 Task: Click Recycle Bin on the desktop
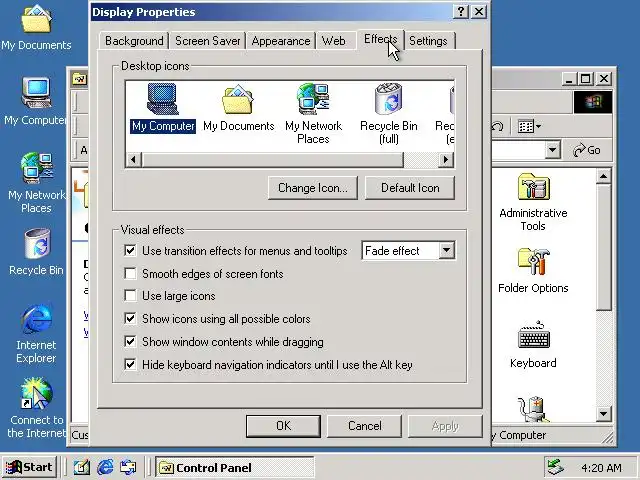(36, 252)
